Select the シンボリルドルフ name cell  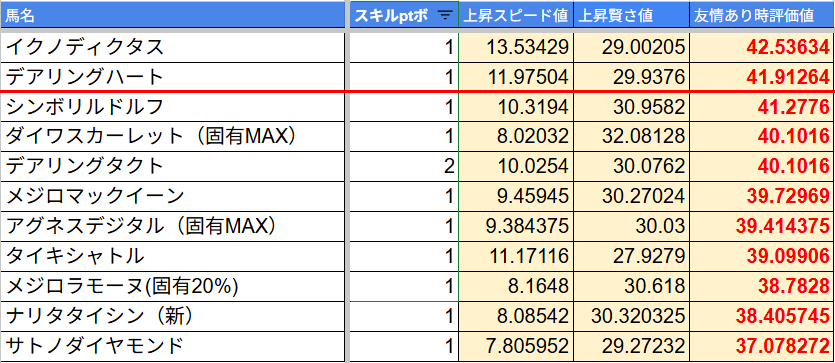(x=173, y=107)
